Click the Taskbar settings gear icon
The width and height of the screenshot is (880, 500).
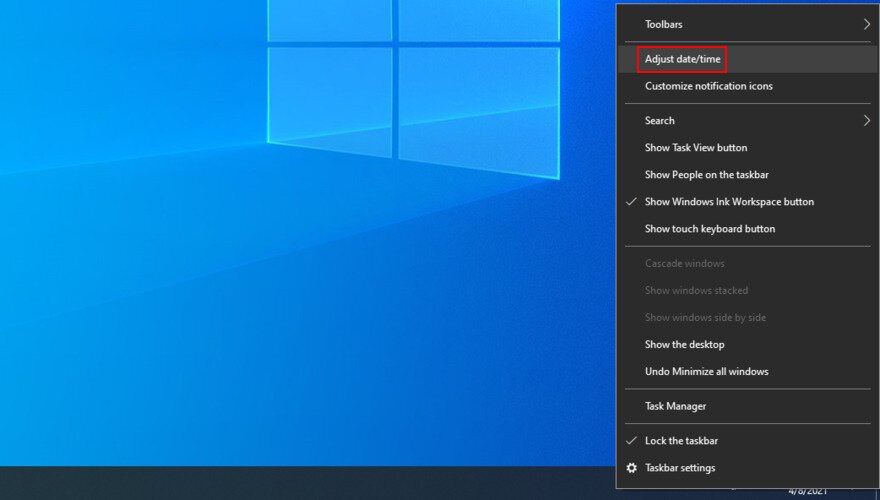(631, 468)
